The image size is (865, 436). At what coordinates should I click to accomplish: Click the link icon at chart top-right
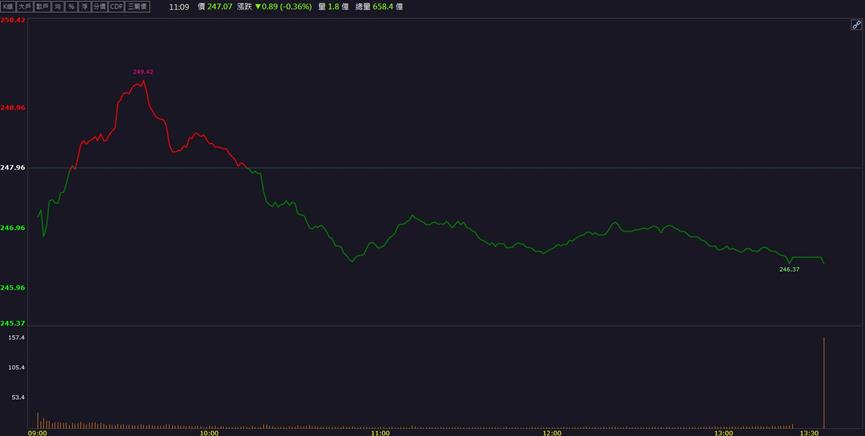pos(856,24)
